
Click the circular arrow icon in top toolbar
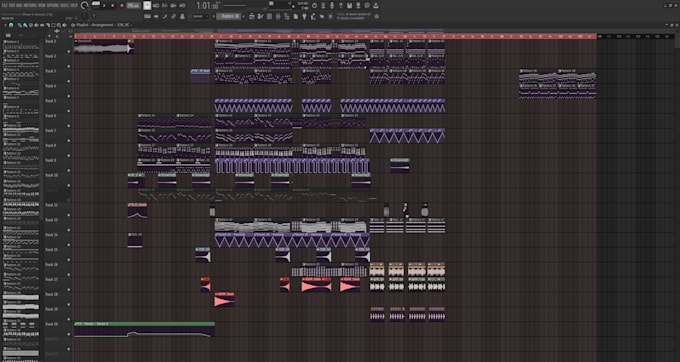(314, 6)
